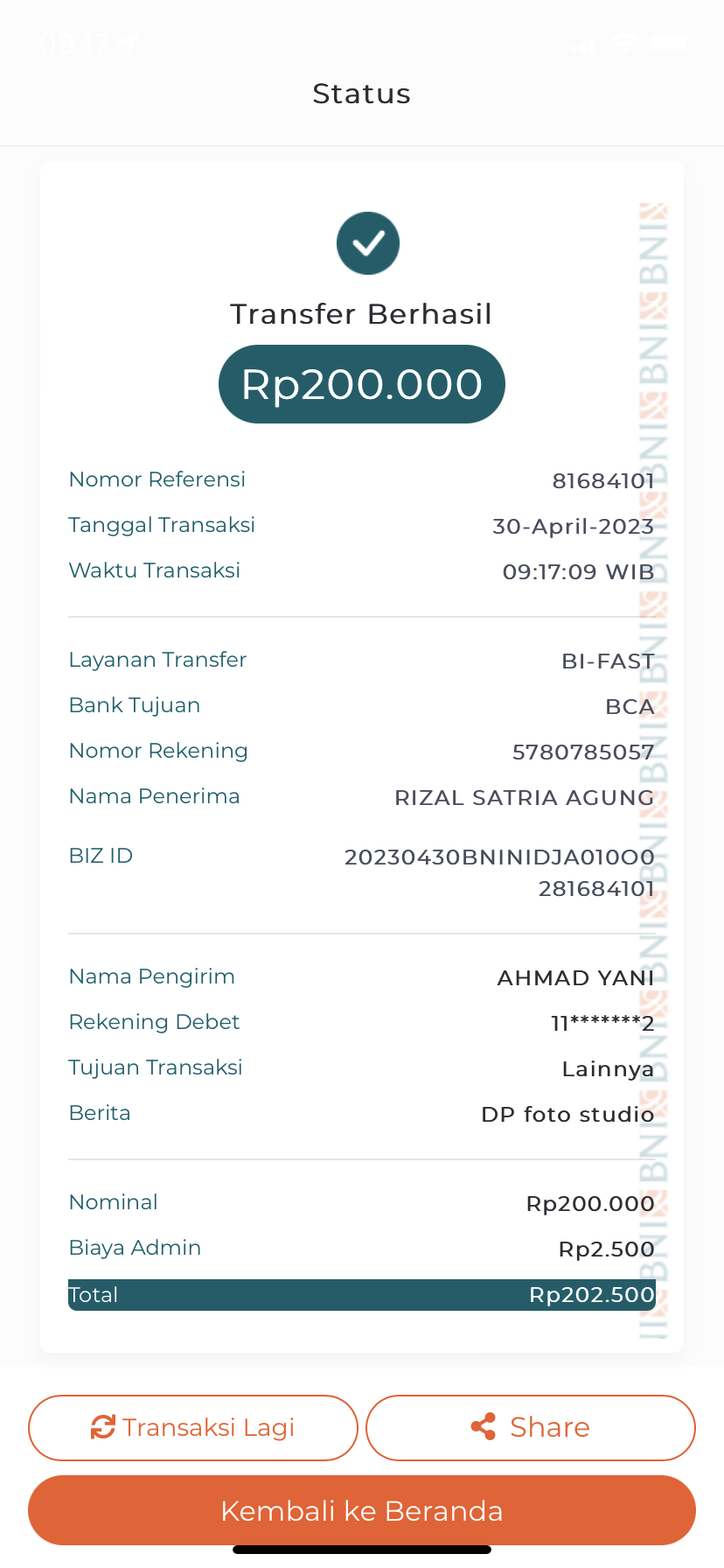Select the reference number 81684101
Image resolution: width=724 pixels, height=1568 pixels.
coord(602,480)
